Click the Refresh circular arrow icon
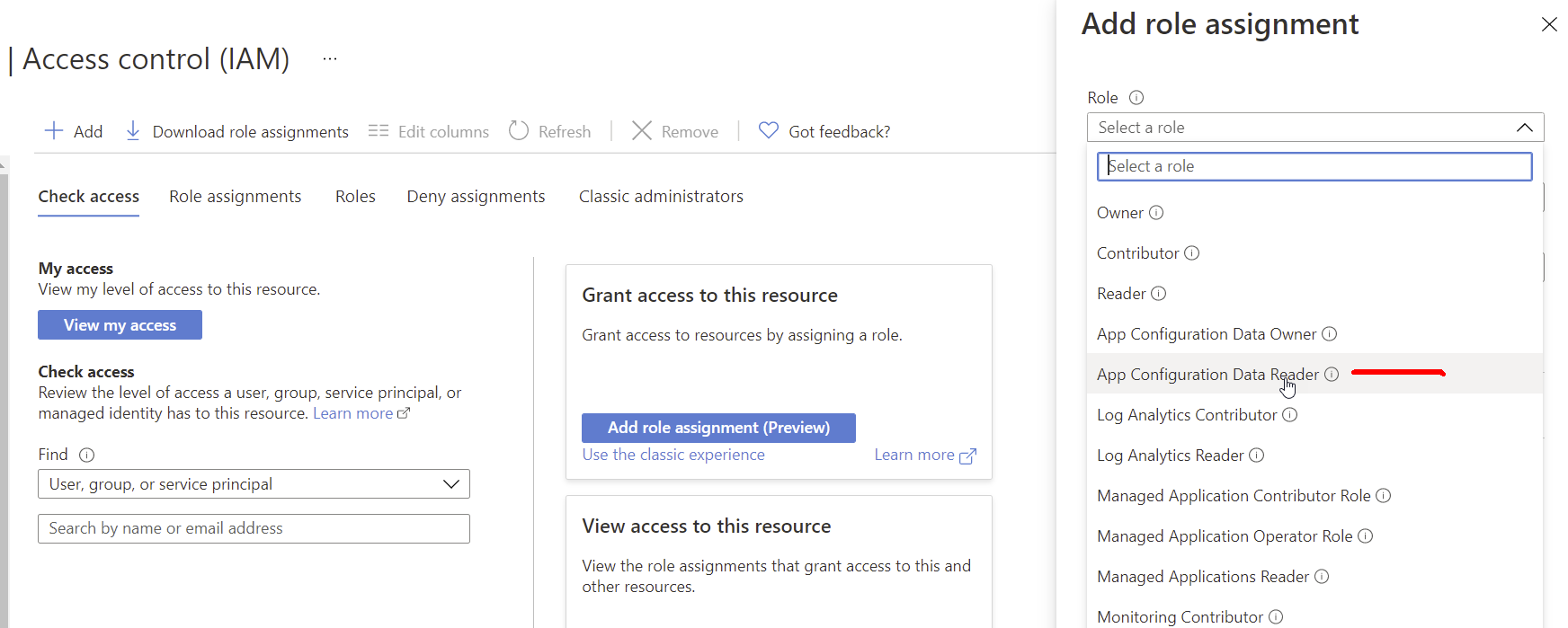Image resolution: width=1568 pixels, height=628 pixels. (x=519, y=131)
